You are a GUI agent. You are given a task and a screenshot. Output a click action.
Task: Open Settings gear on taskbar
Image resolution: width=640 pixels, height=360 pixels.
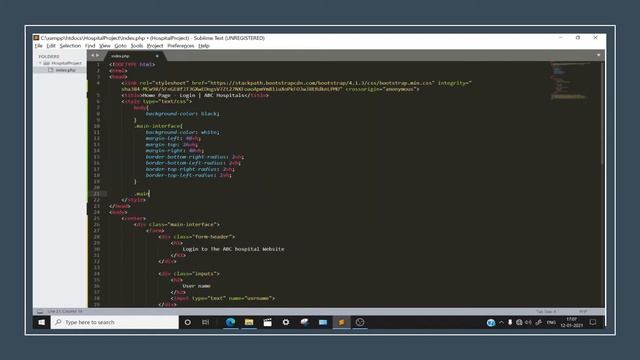(286, 322)
